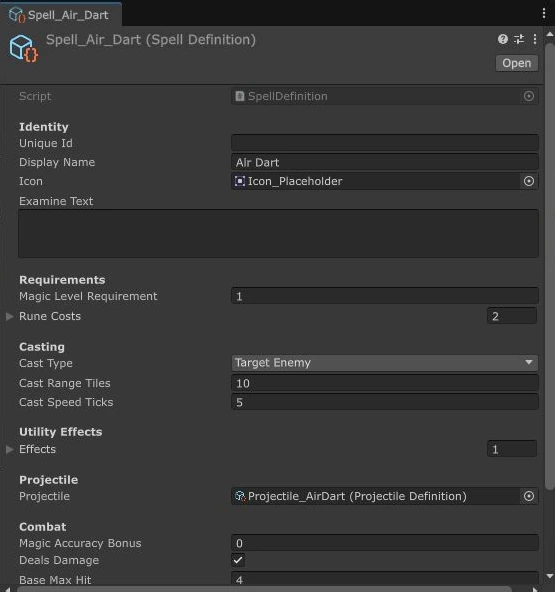
Task: Click the Cast Type label
Action: [x=46, y=363]
